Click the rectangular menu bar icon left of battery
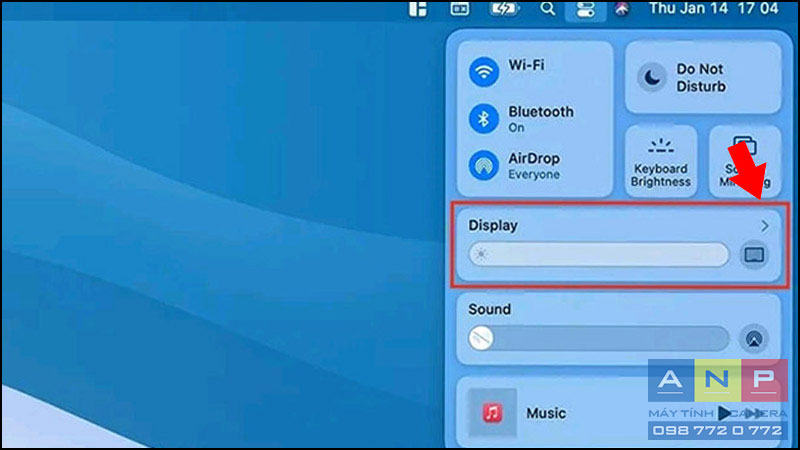The image size is (800, 450). tap(460, 9)
